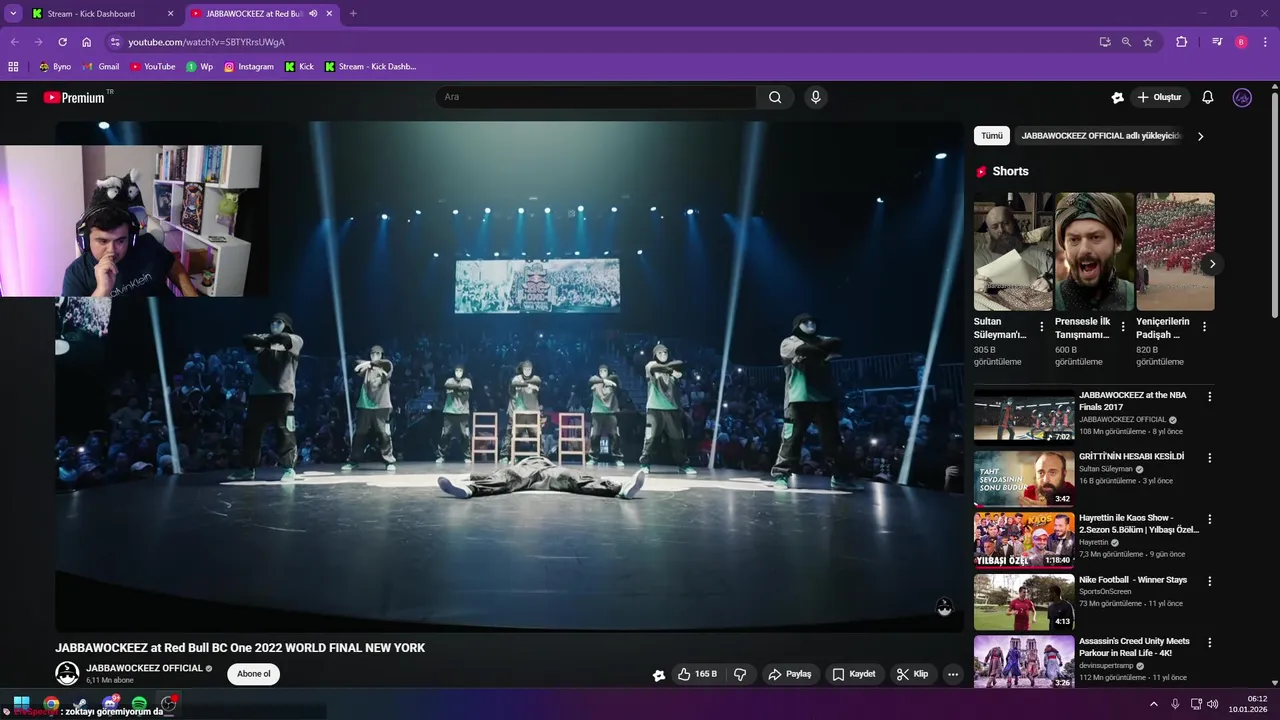
Task: Open Chrome profile B avatar
Action: pos(1241,42)
